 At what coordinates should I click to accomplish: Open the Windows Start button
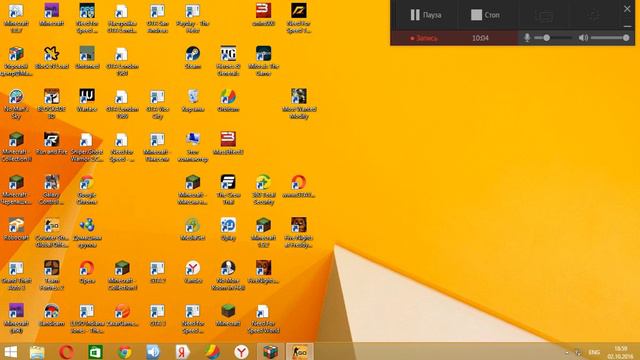11,352
